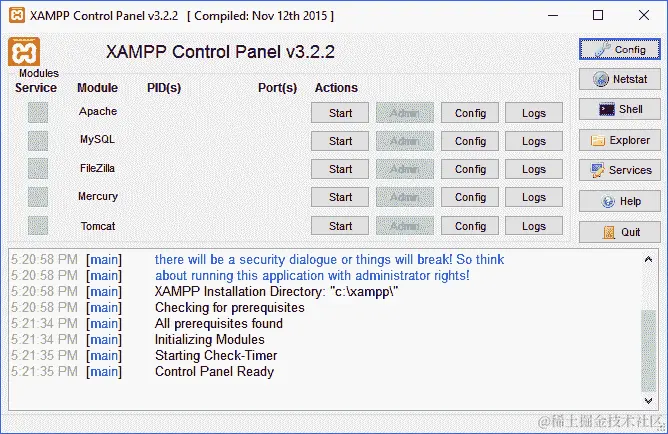Start the Mercury module
This screenshot has width=668, height=434.
click(340, 197)
